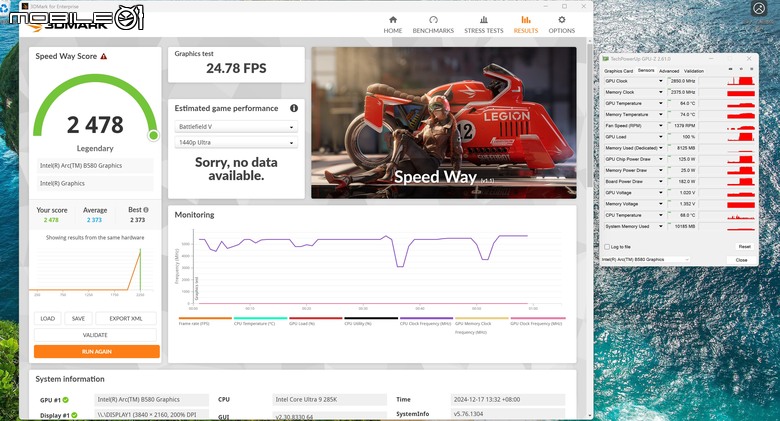The height and width of the screenshot is (421, 780).
Task: Expand the CPU Temperature sensor dropdown arrow
Action: pos(661,215)
